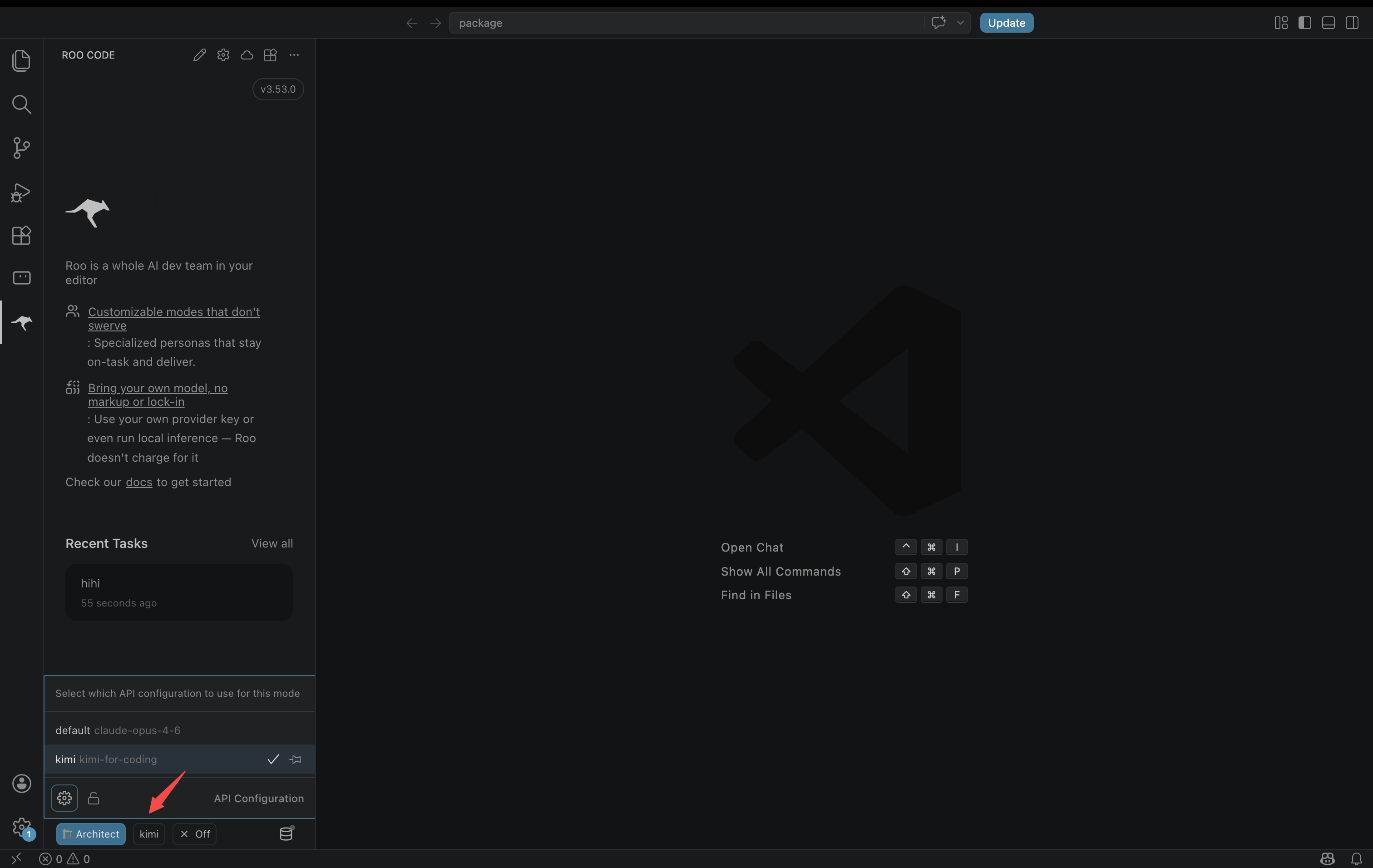This screenshot has width=1373, height=868.
Task: Open the Extensions view
Action: (21, 235)
